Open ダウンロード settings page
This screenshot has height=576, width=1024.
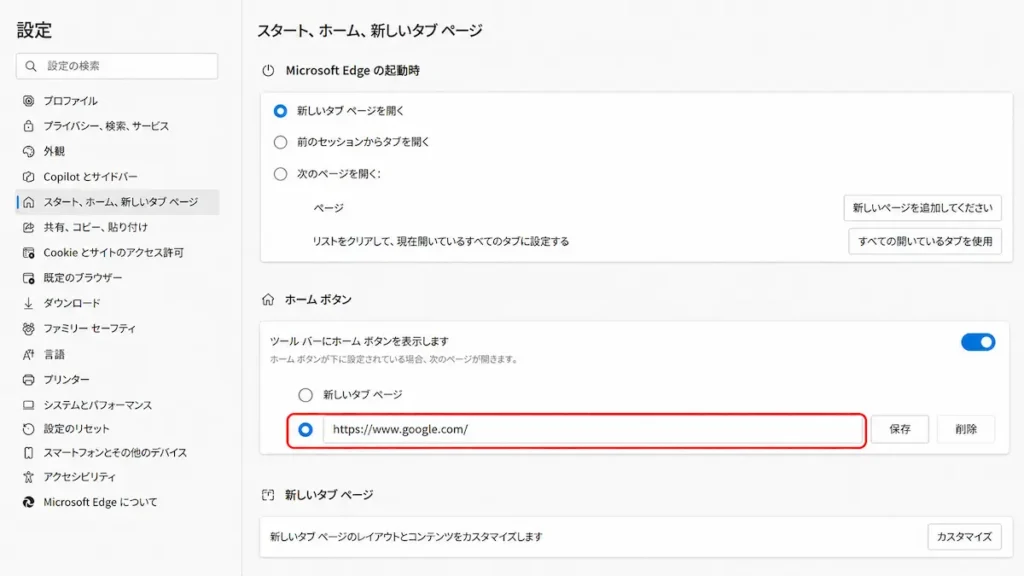click(x=72, y=304)
